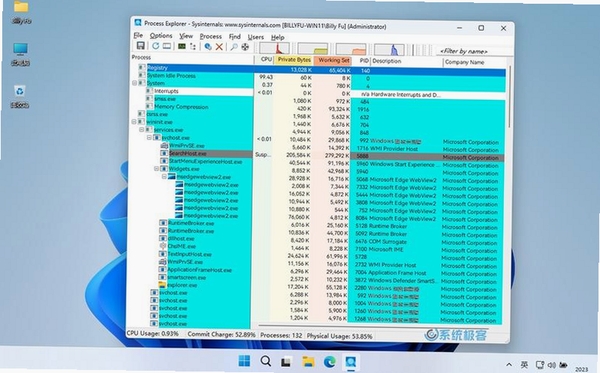Click the CPU usage mini graph with the red peak

(x=275, y=49)
